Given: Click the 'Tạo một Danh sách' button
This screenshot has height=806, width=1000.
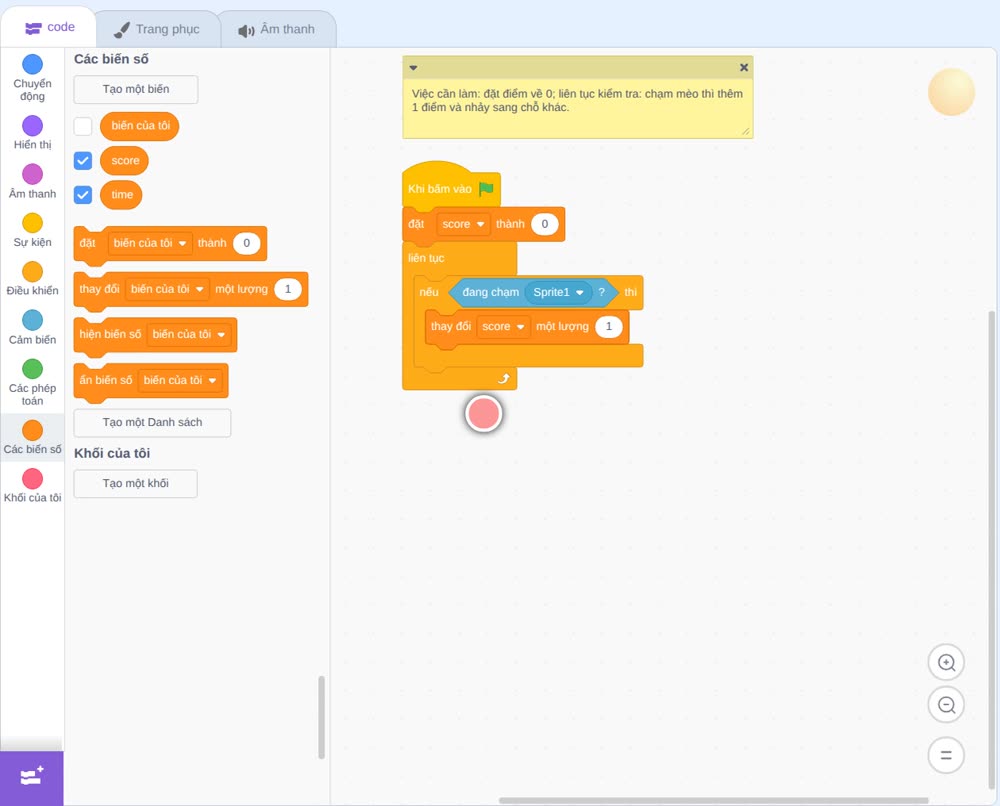Looking at the screenshot, I should click(x=152, y=423).
